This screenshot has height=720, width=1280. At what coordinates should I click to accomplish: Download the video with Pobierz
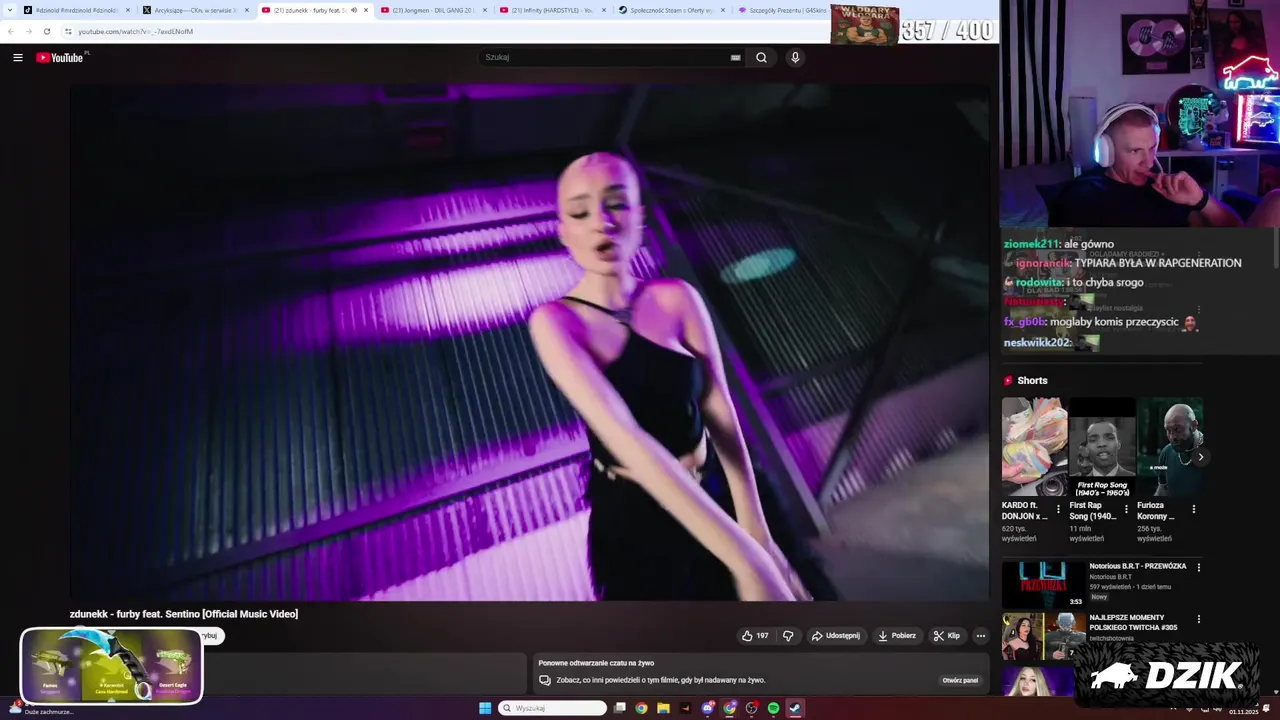pos(897,636)
